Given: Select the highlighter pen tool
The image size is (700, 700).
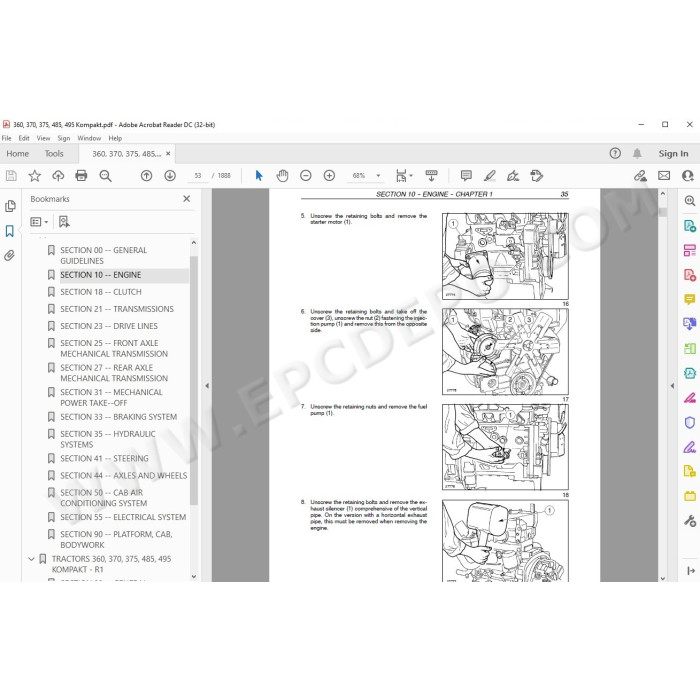Looking at the screenshot, I should click(490, 176).
